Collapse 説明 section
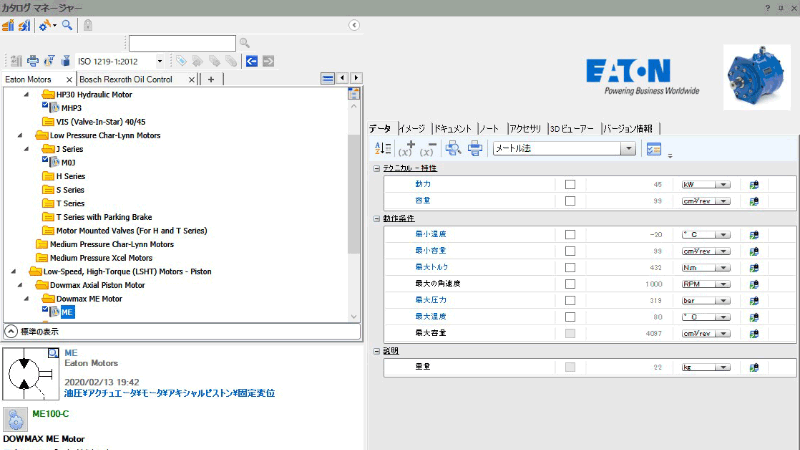Screen dimensions: 800x450 click(377, 351)
